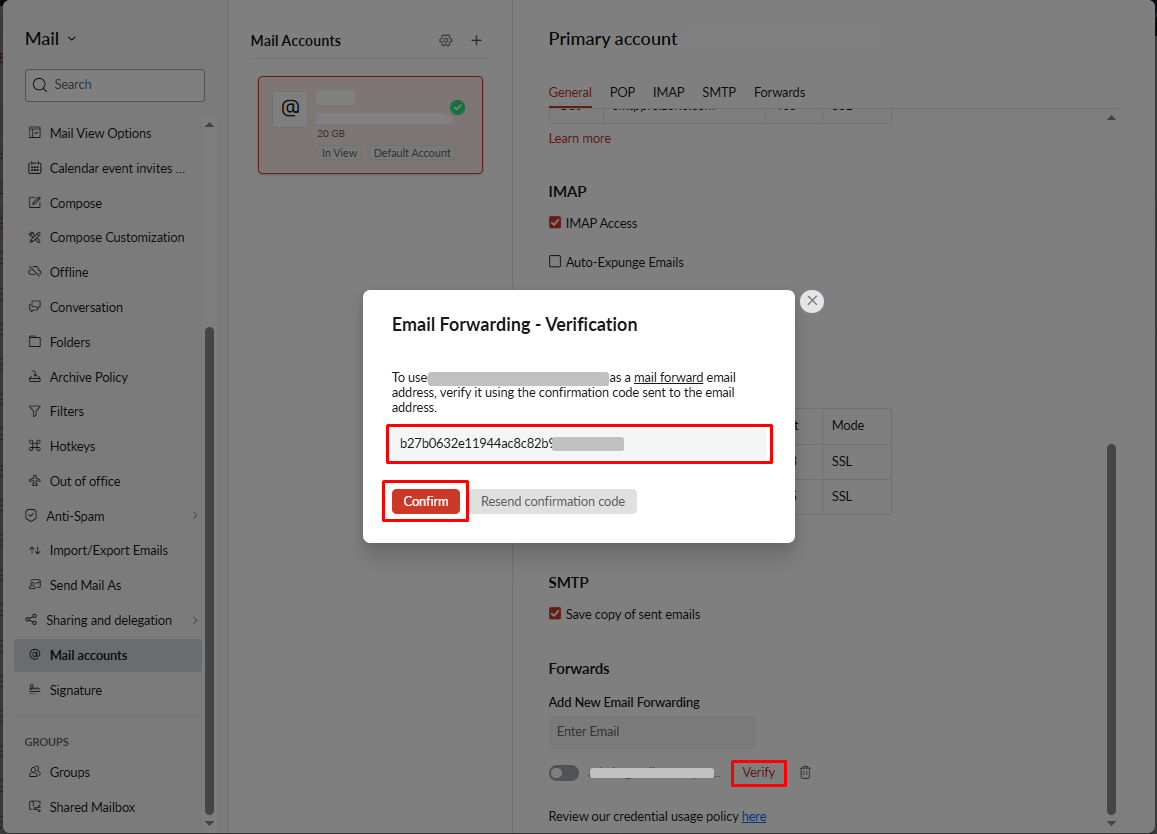
Task: Toggle the email forwarding switch
Action: pos(564,773)
